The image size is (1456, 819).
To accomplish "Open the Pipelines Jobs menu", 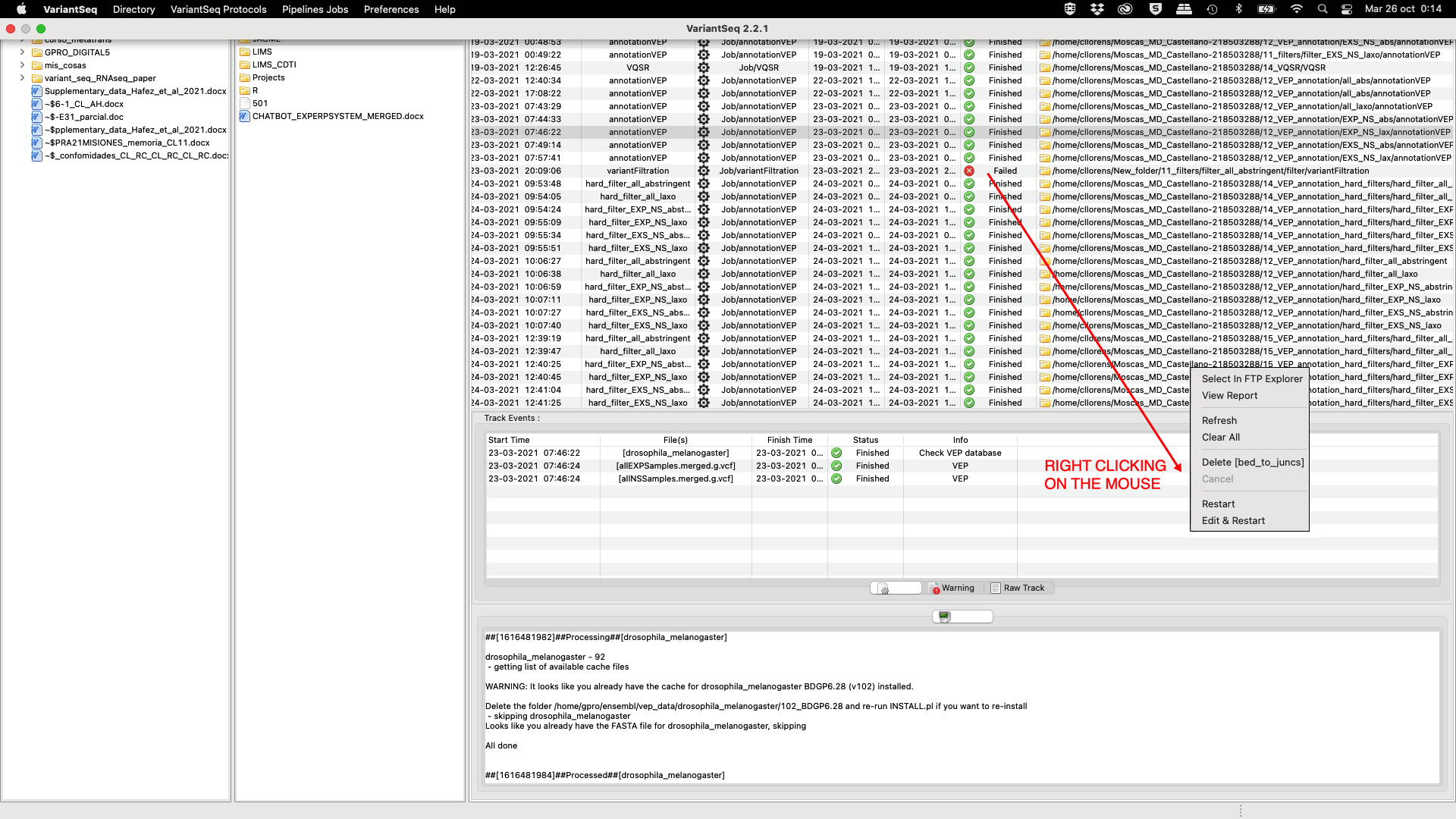I will [314, 9].
